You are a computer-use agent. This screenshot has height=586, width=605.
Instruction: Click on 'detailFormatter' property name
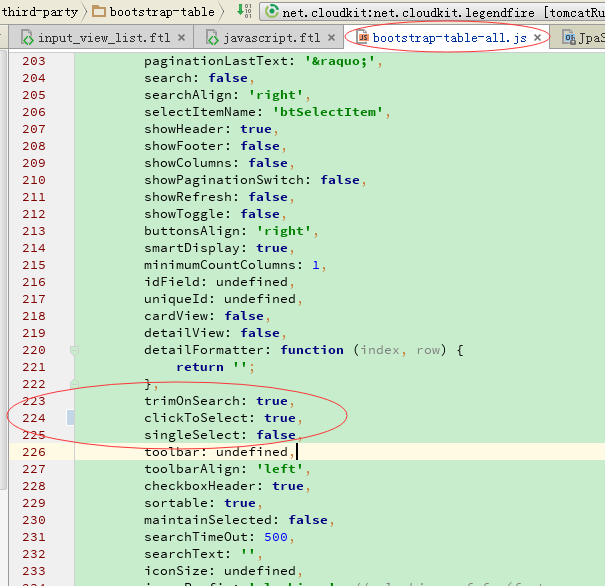tap(204, 350)
